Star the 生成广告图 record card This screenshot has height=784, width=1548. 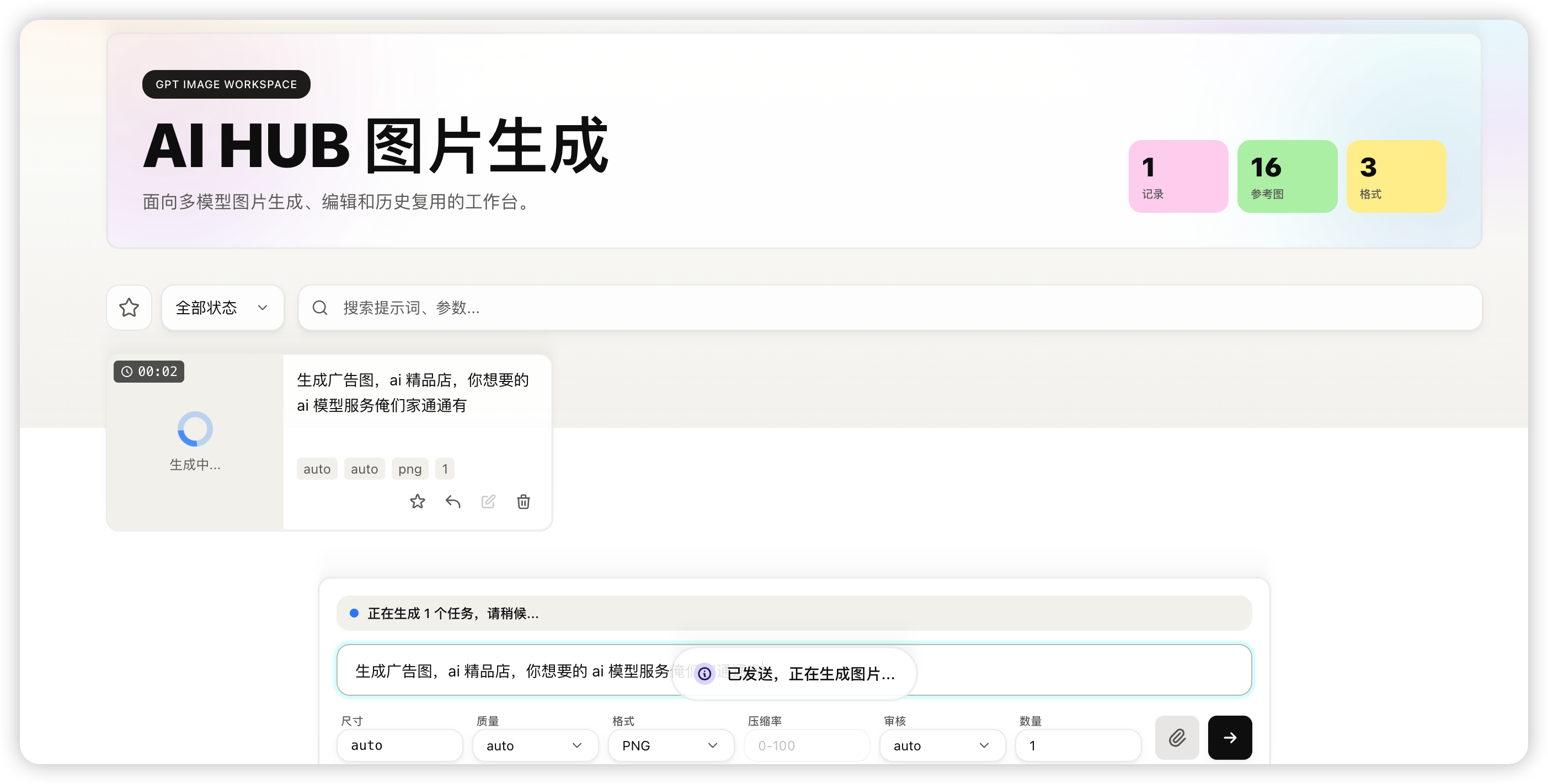[418, 502]
